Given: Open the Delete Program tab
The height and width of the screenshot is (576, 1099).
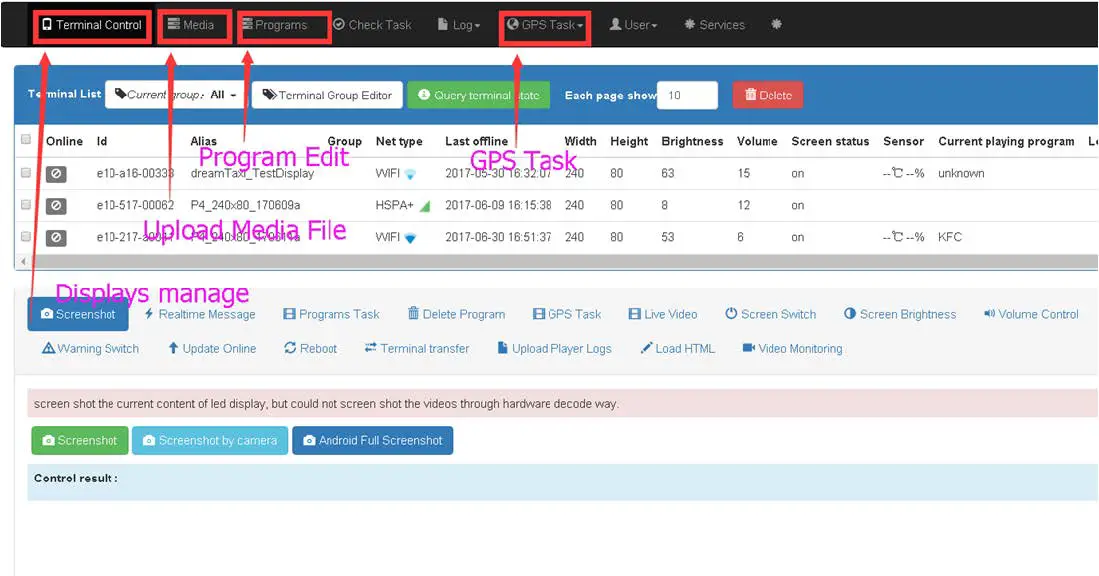Looking at the screenshot, I should pos(456,314).
